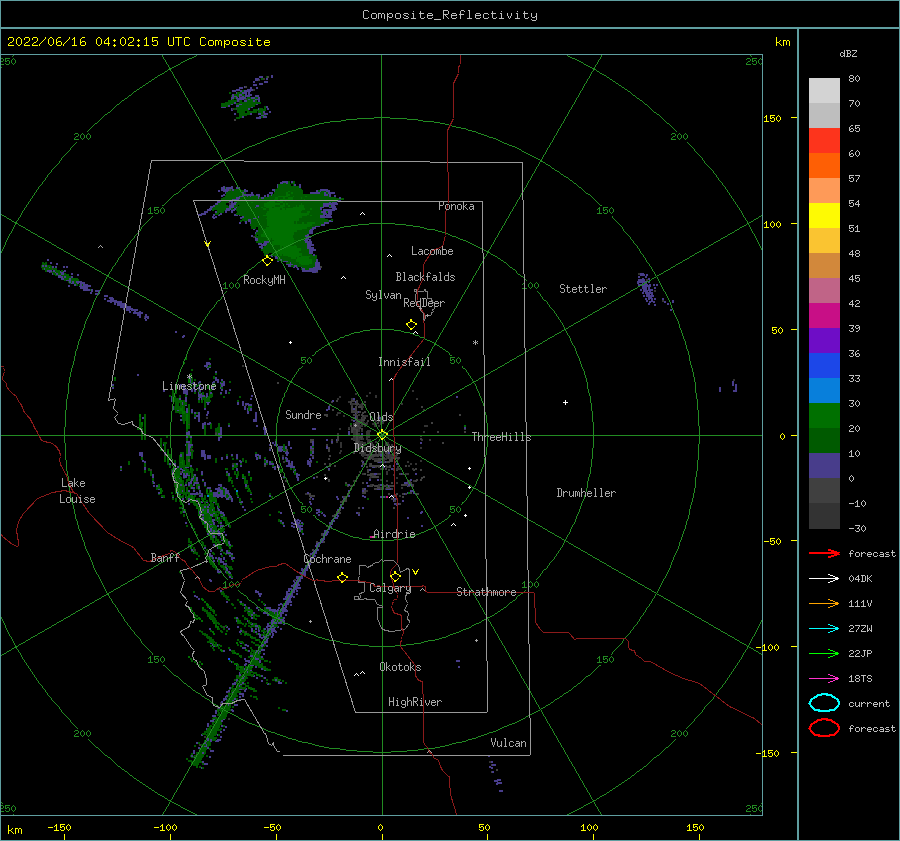Select the orange 57-60 dBZ swatch
Viewport: 900px width, 841px height.
tap(824, 166)
